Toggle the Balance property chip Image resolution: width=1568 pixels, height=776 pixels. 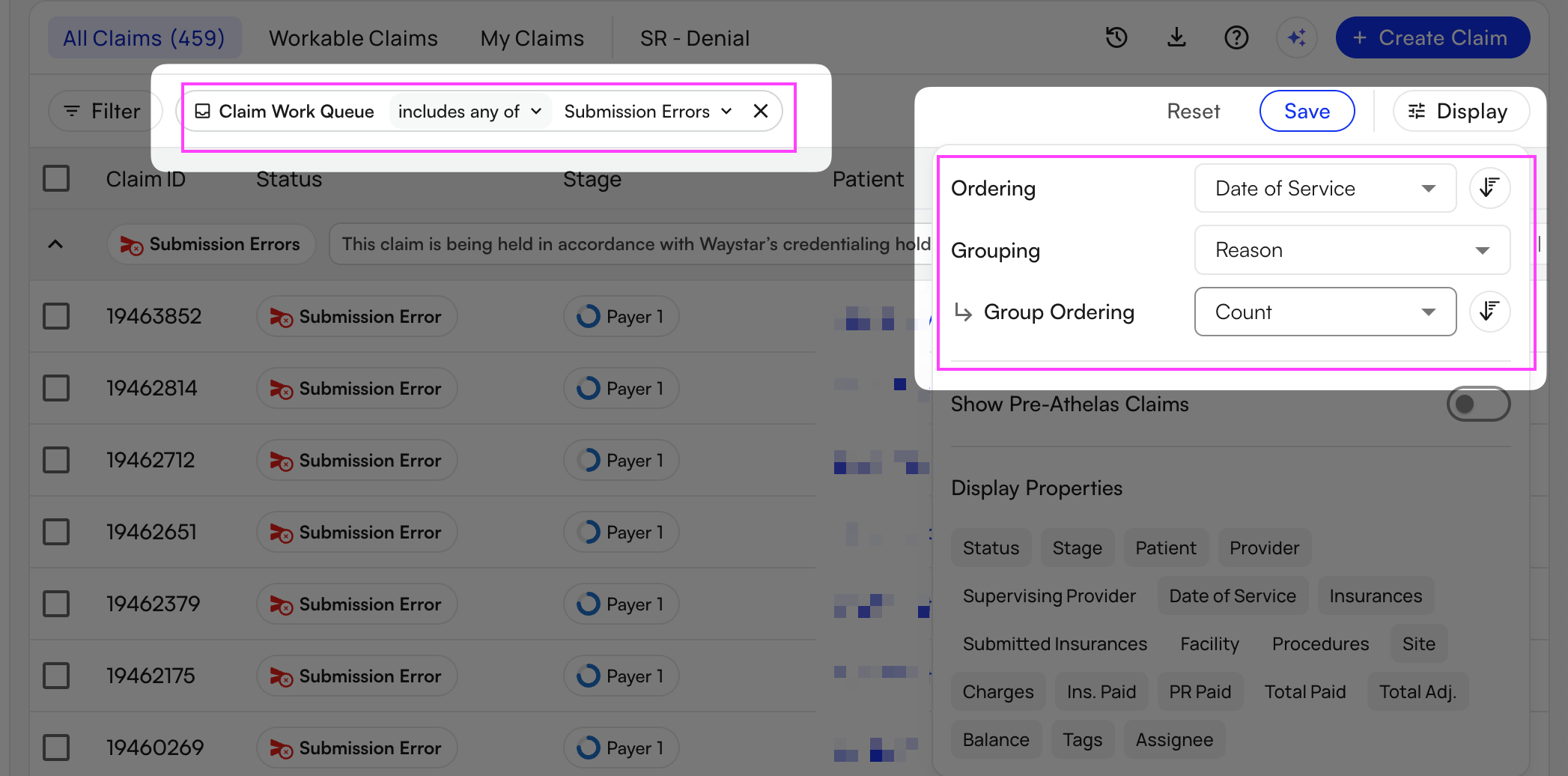[996, 739]
